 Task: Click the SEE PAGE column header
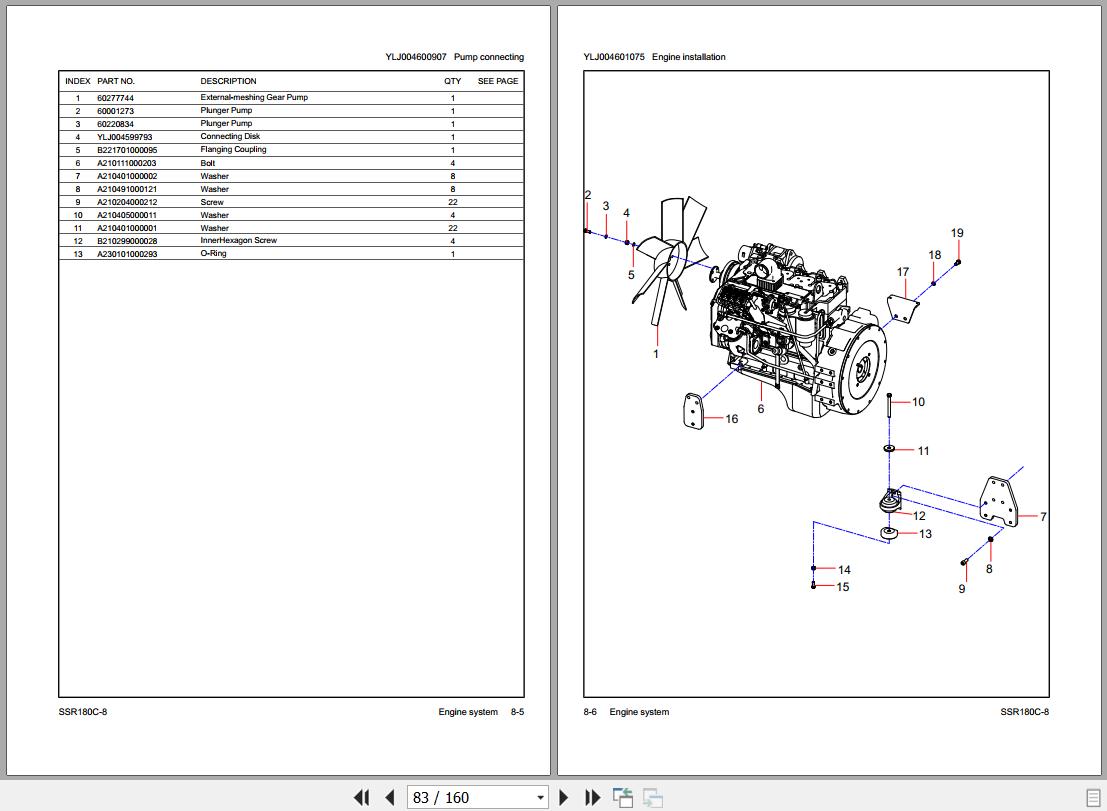click(x=497, y=81)
